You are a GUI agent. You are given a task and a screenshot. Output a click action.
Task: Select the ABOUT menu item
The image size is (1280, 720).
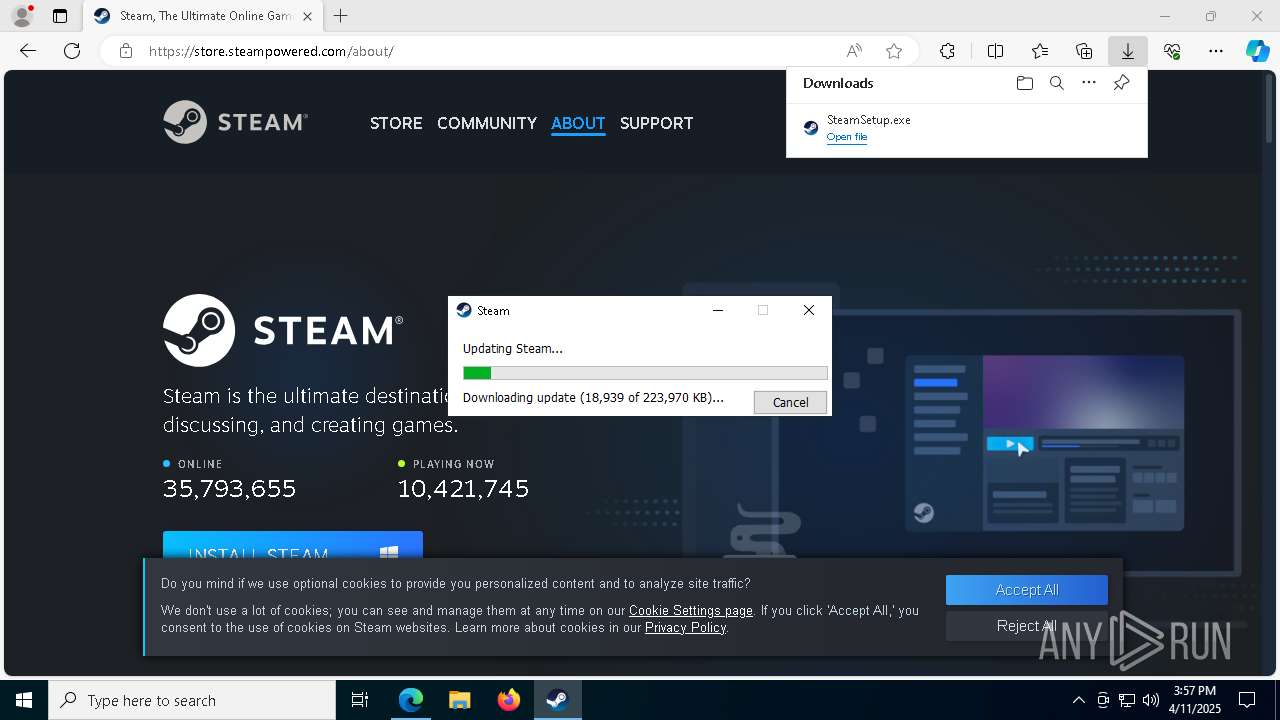point(578,123)
